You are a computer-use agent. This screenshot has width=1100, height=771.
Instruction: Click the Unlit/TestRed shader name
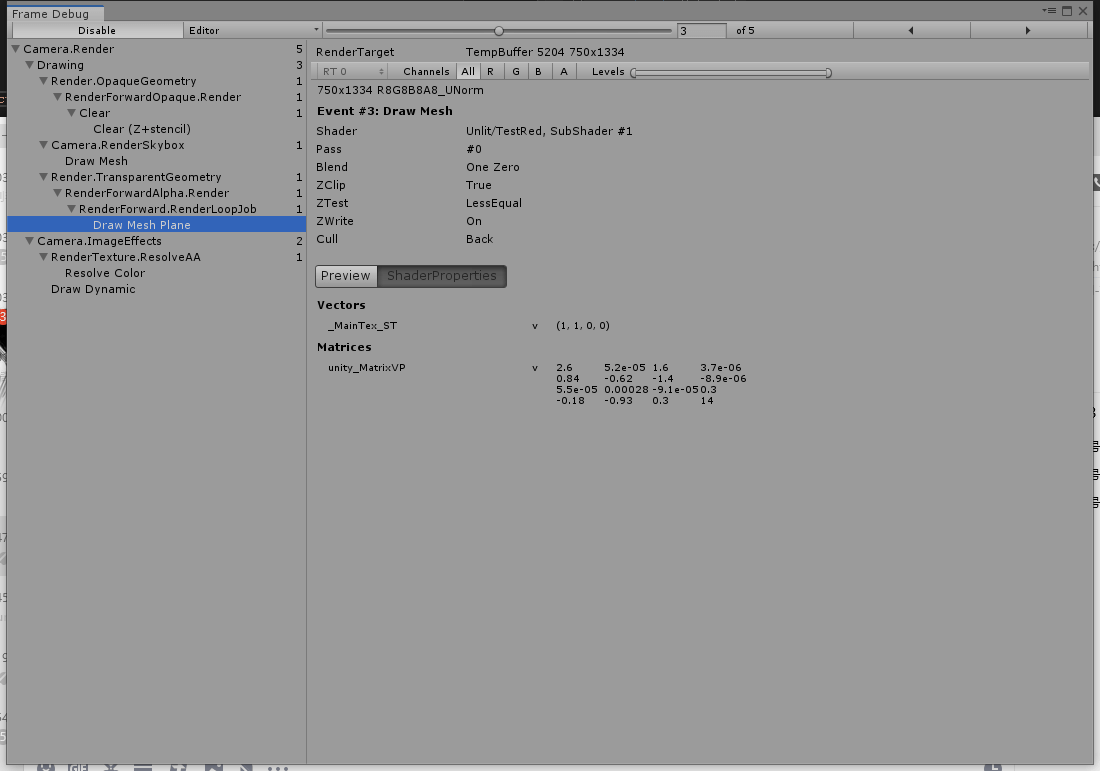pos(549,131)
